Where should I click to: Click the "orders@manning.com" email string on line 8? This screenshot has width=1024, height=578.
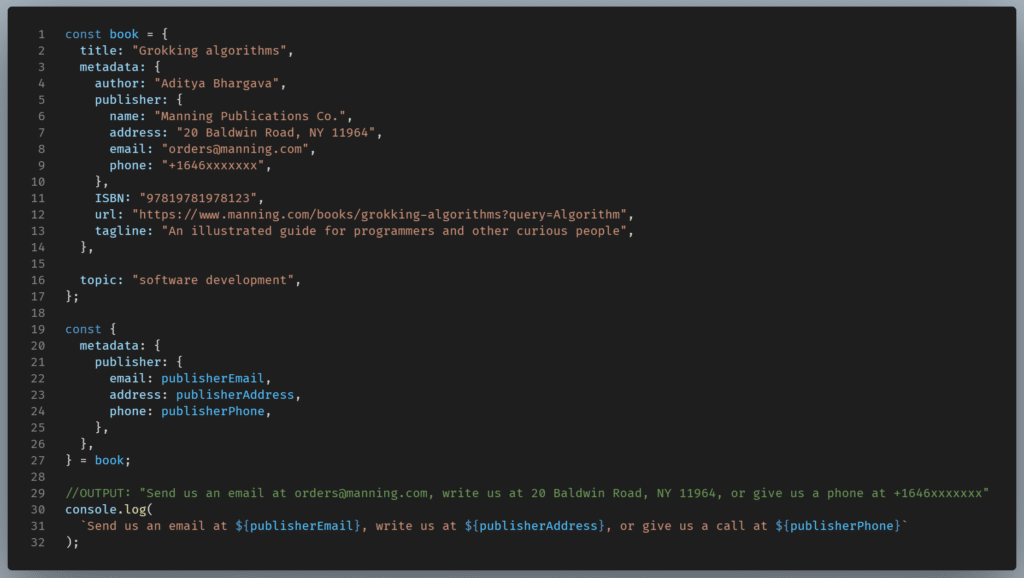point(238,149)
